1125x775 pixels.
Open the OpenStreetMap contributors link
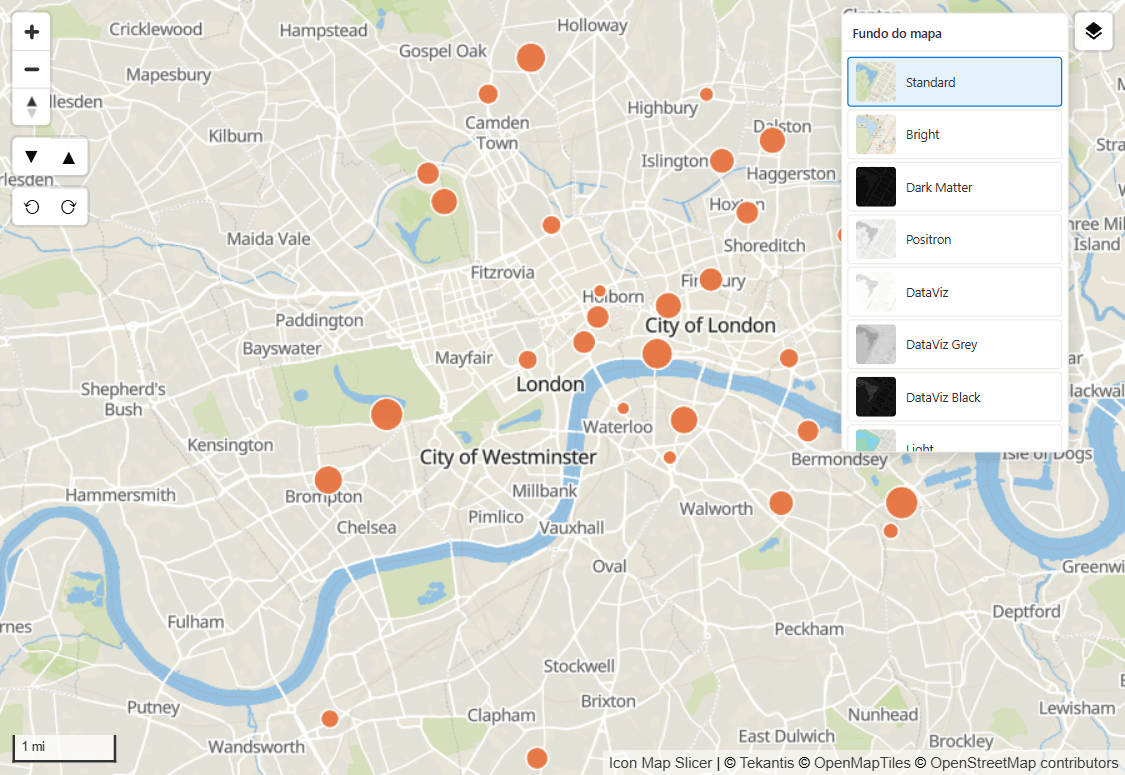pos(1024,763)
